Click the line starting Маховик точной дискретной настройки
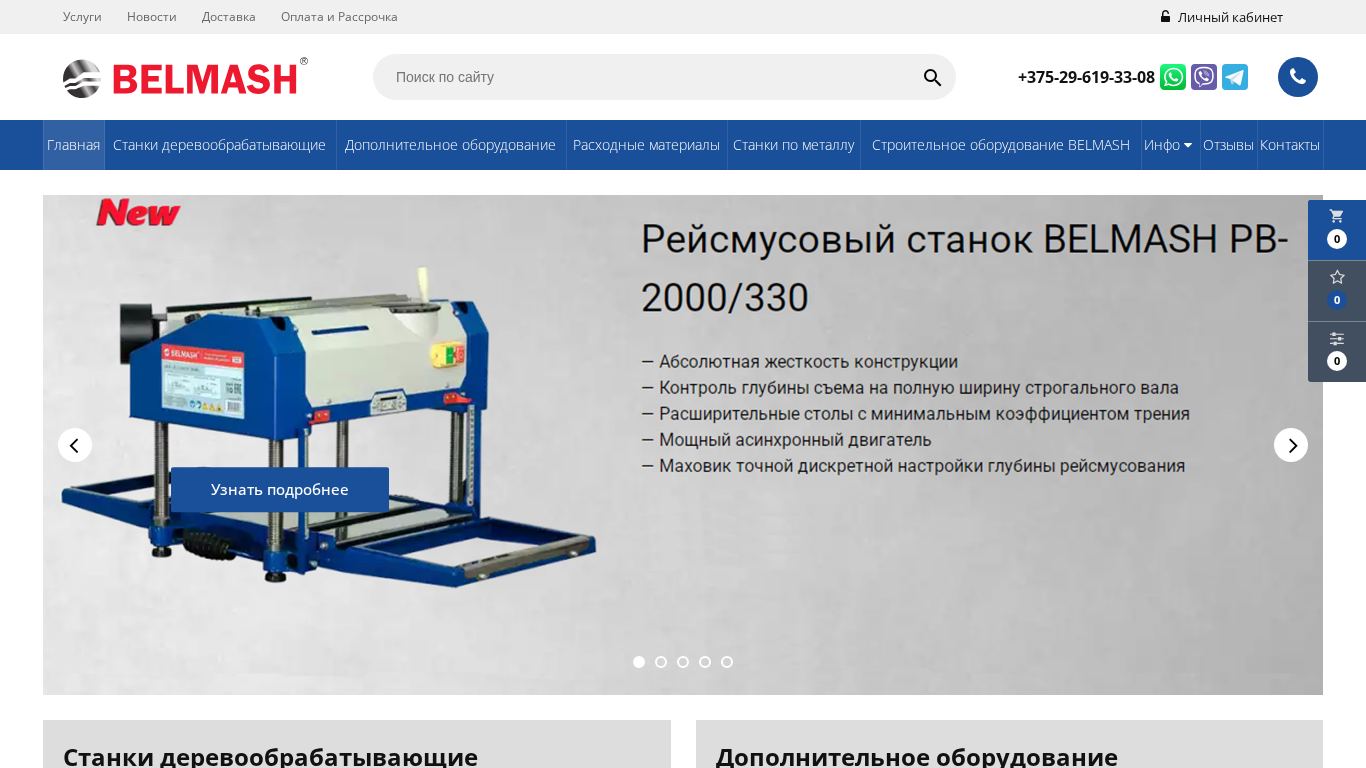The height and width of the screenshot is (768, 1366). (913, 466)
